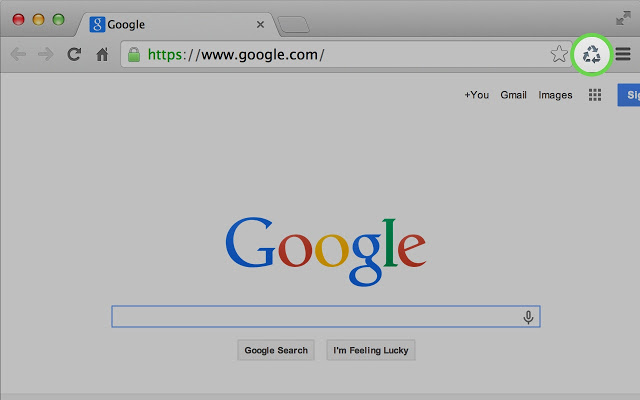The image size is (640, 400).
Task: Open the +You link
Action: [476, 95]
